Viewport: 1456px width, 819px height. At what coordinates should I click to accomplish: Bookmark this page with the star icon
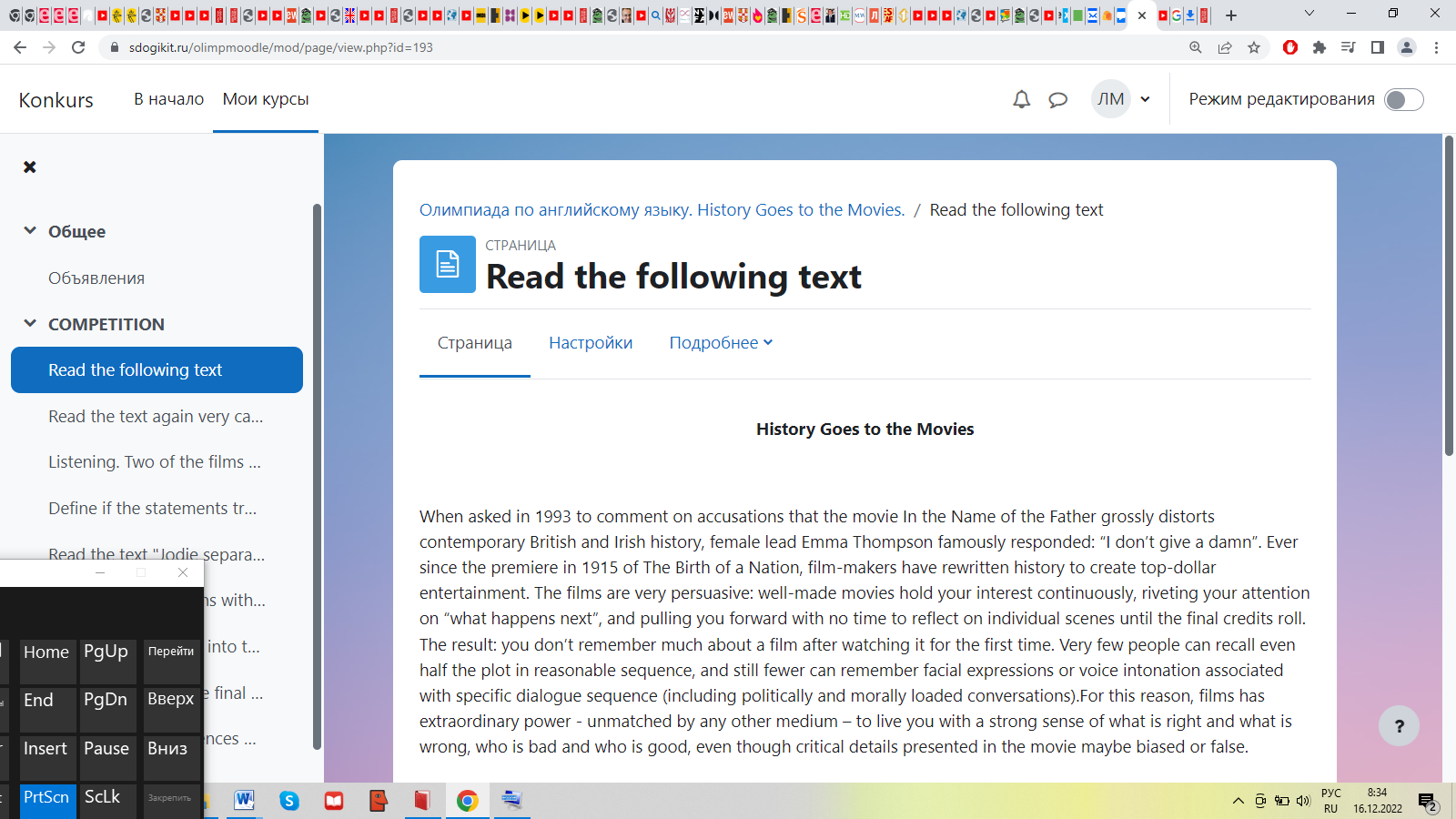click(1254, 47)
